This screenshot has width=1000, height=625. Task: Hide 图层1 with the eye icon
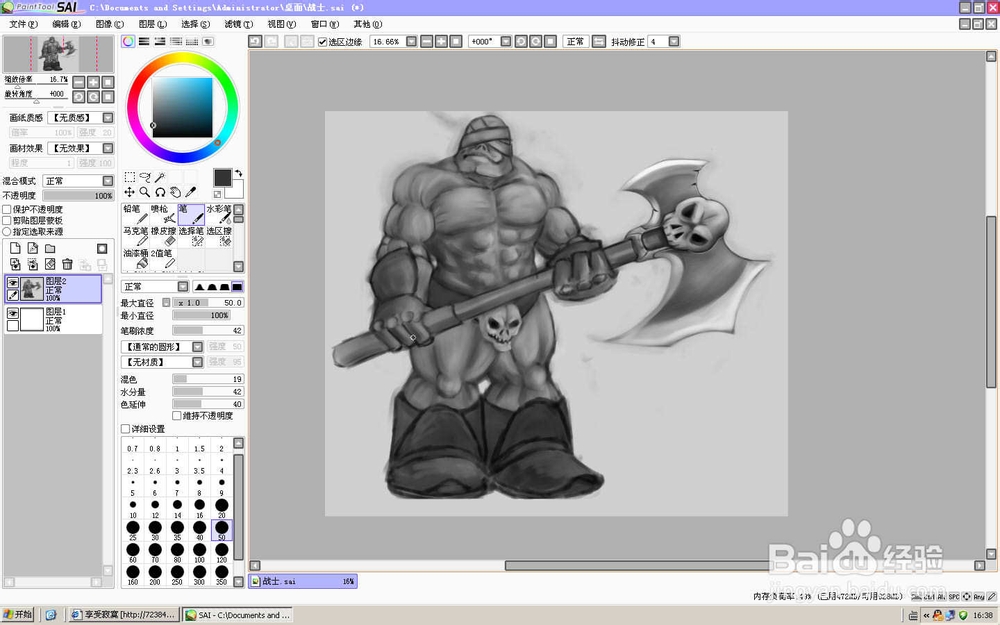[13, 313]
